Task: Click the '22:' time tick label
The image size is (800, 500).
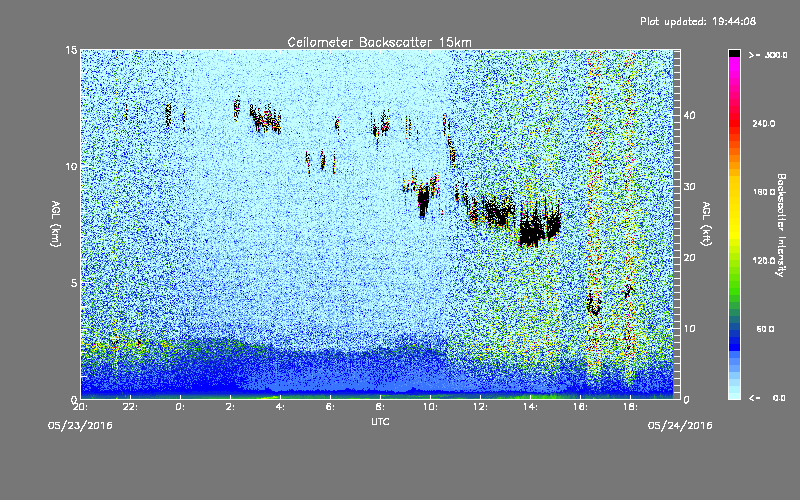Action: click(x=131, y=407)
